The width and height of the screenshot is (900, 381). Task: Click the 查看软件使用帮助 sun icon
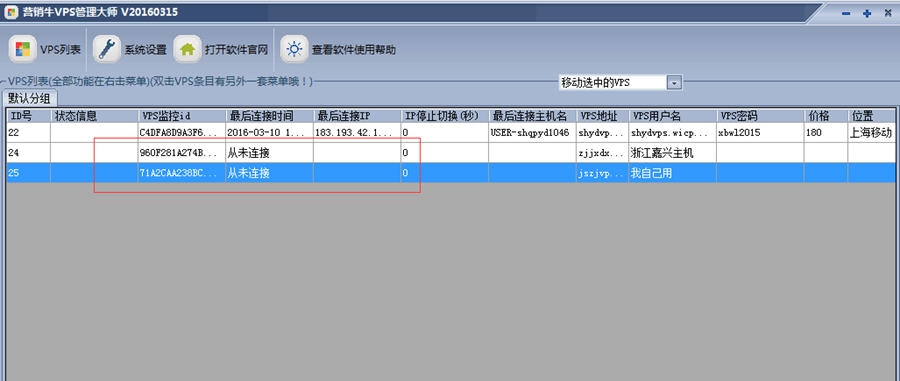click(294, 49)
